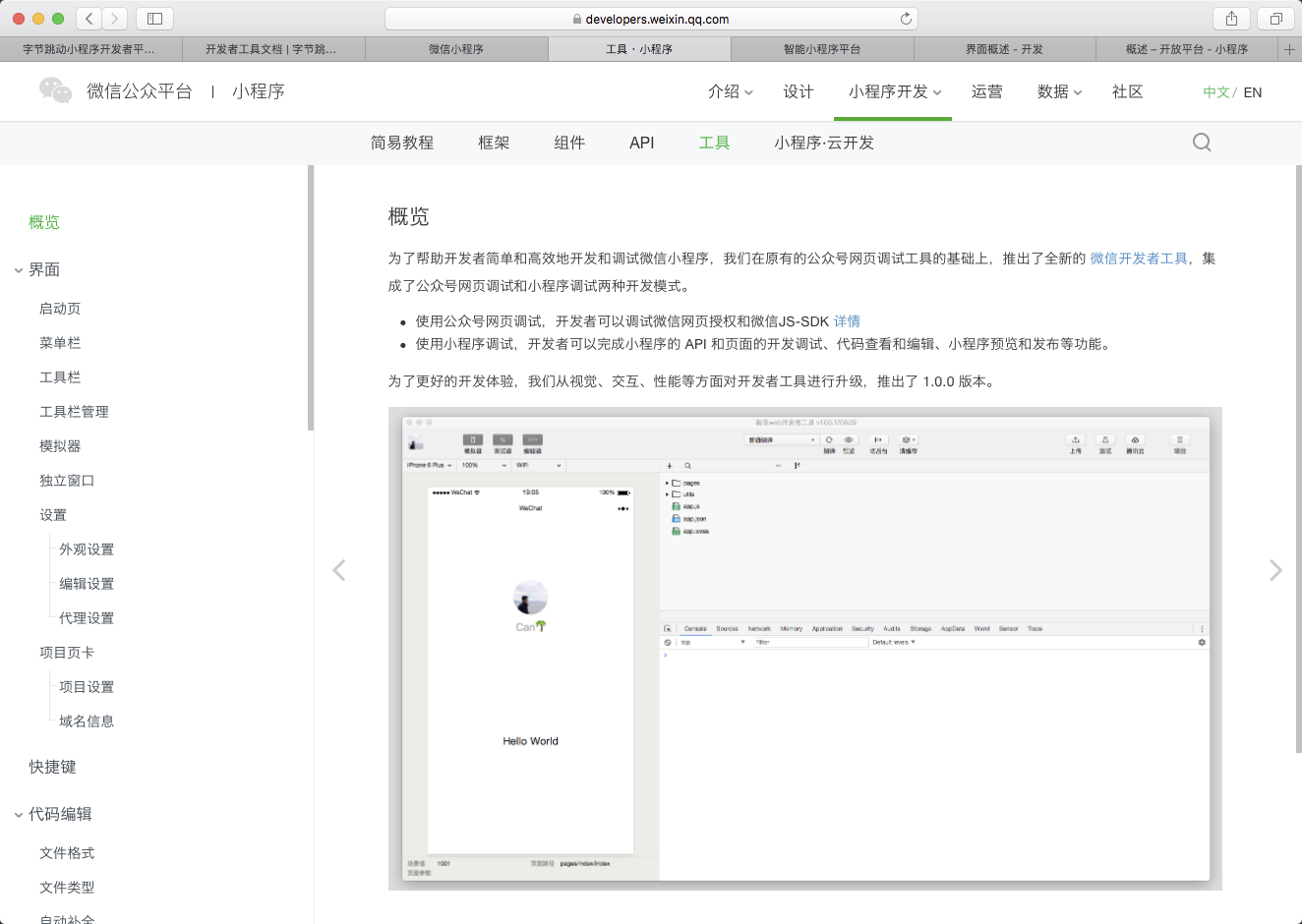Go to previous page arrow
The height and width of the screenshot is (924, 1302).
click(x=339, y=570)
